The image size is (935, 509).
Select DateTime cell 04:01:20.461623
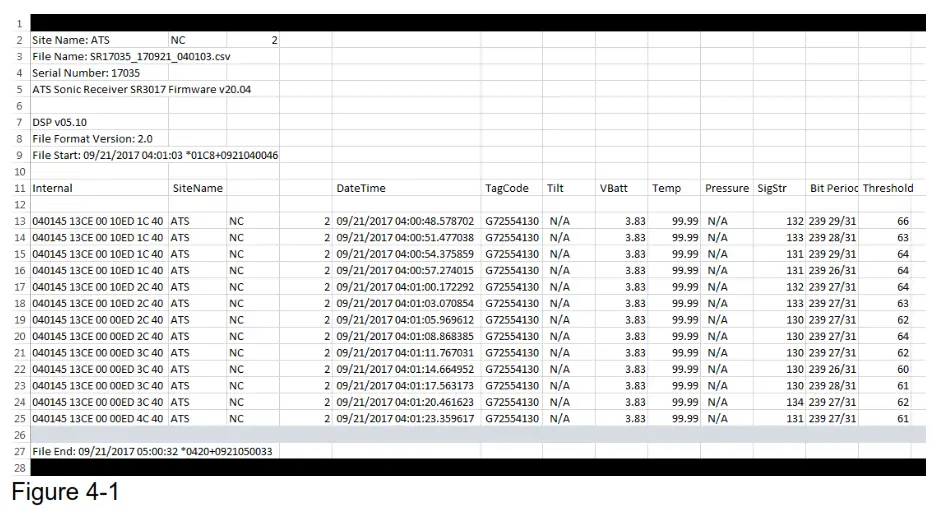[x=407, y=402]
